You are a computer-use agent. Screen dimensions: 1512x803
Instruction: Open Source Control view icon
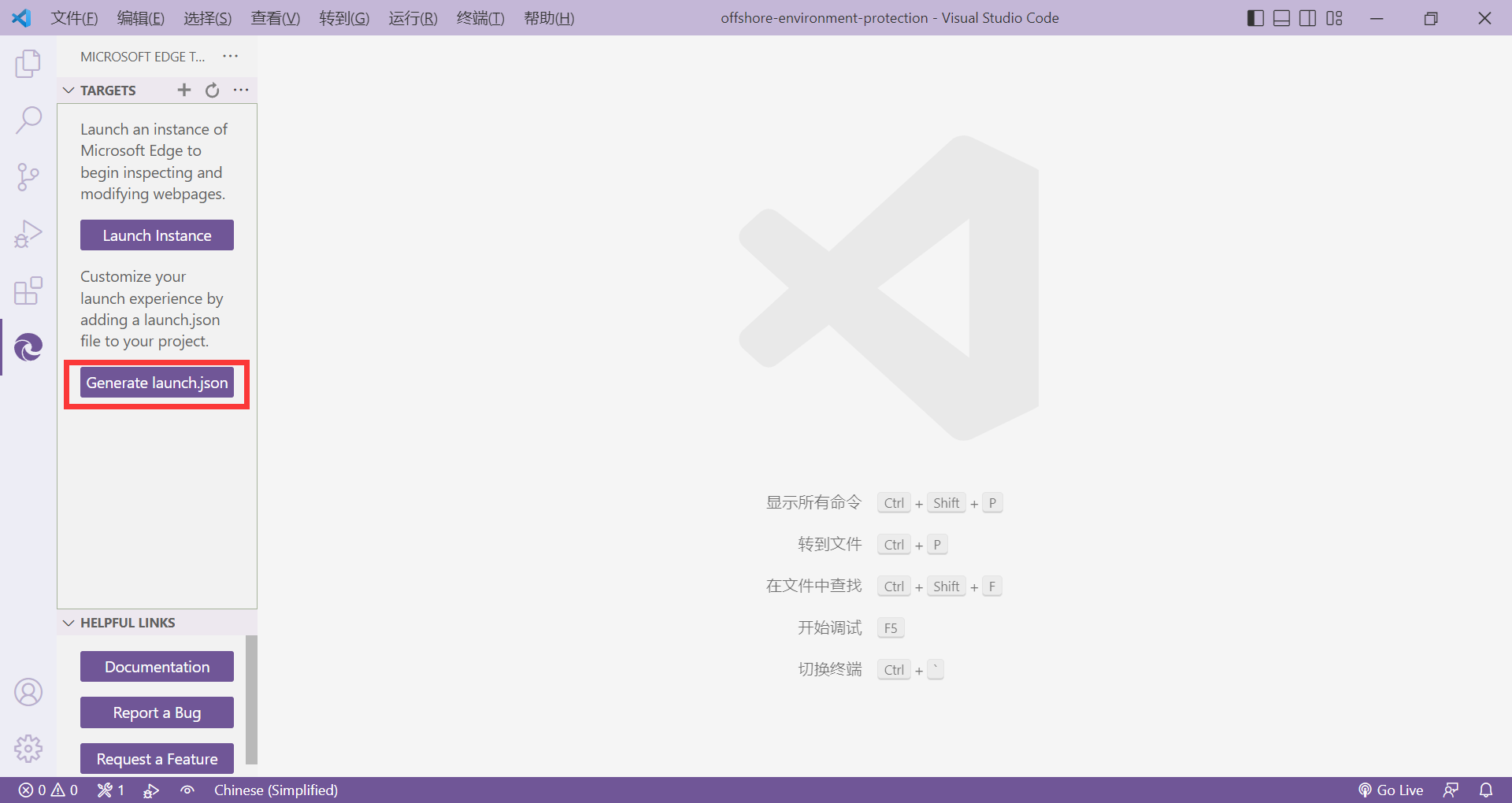coord(28,177)
